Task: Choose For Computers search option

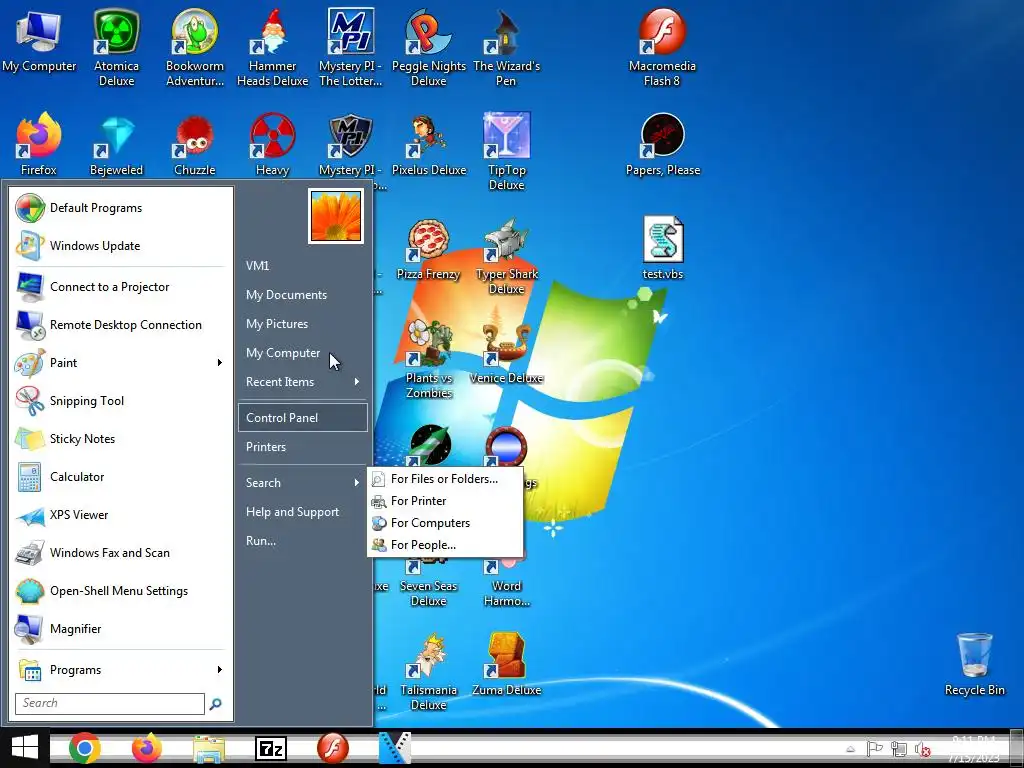Action: (x=445, y=522)
